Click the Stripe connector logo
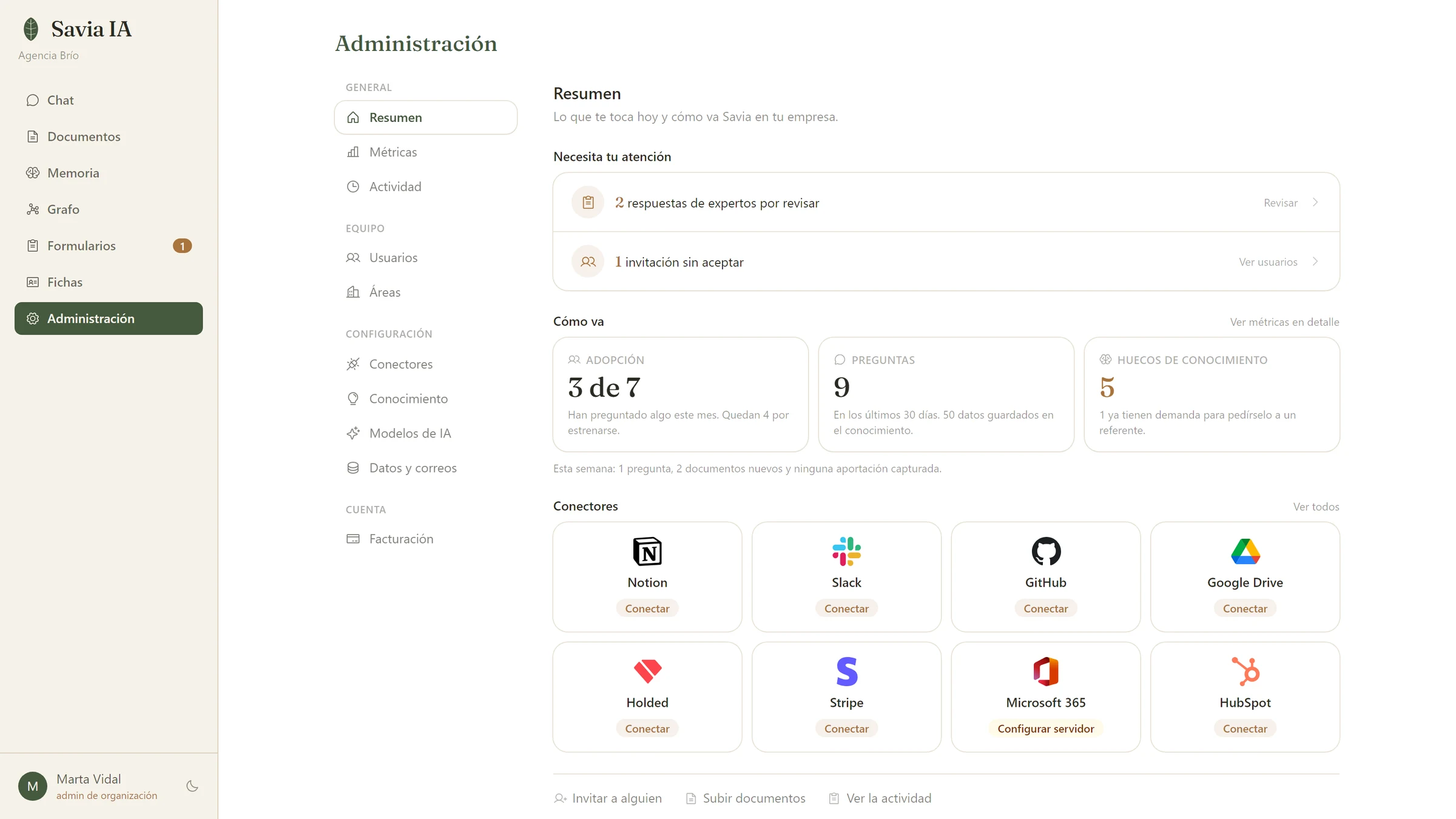Viewport: 1456px width, 819px height. [x=847, y=672]
